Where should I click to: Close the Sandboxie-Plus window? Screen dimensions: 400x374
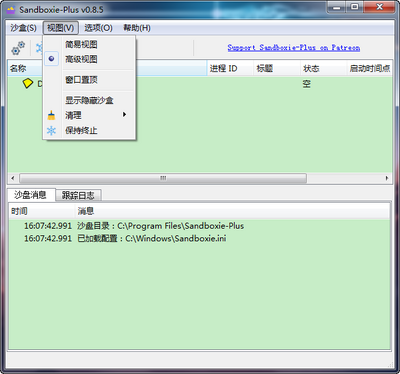pyautogui.click(x=379, y=7)
